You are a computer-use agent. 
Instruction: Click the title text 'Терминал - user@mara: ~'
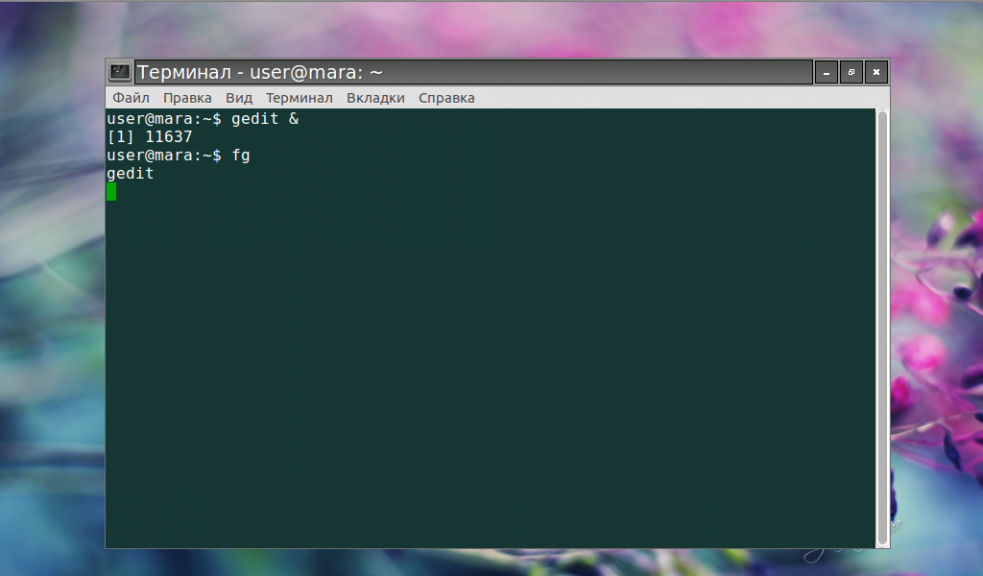tap(260, 72)
